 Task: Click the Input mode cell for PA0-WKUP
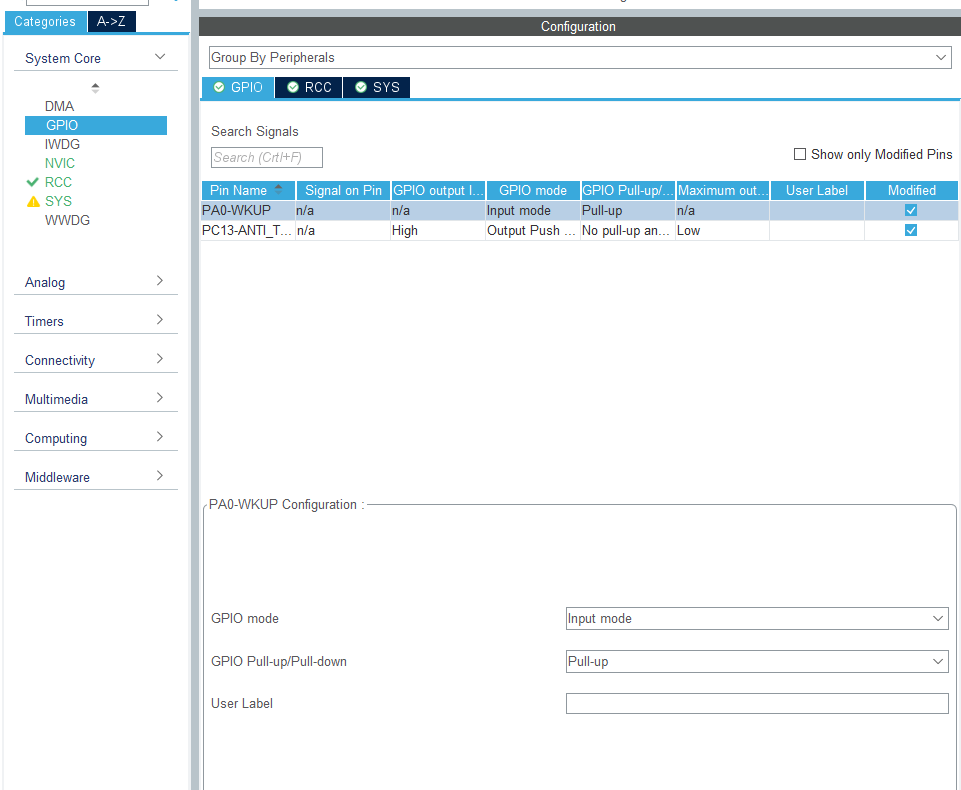click(533, 210)
